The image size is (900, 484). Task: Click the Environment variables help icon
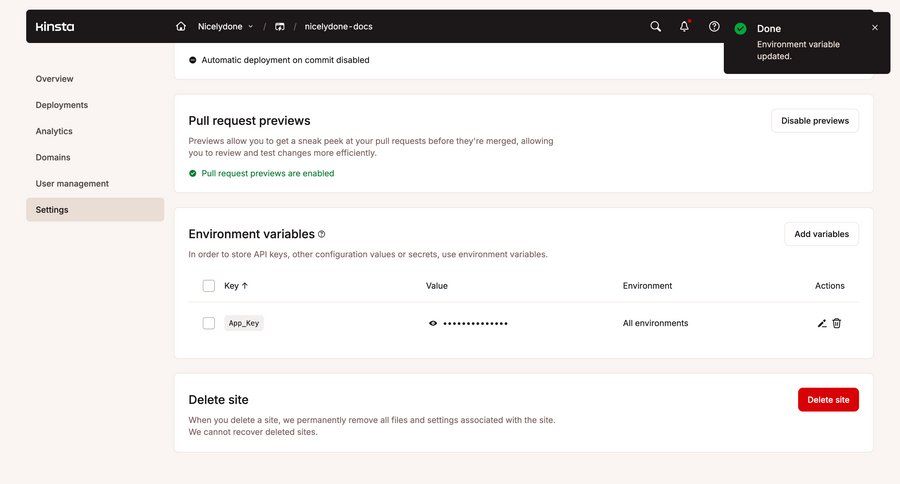[321, 234]
